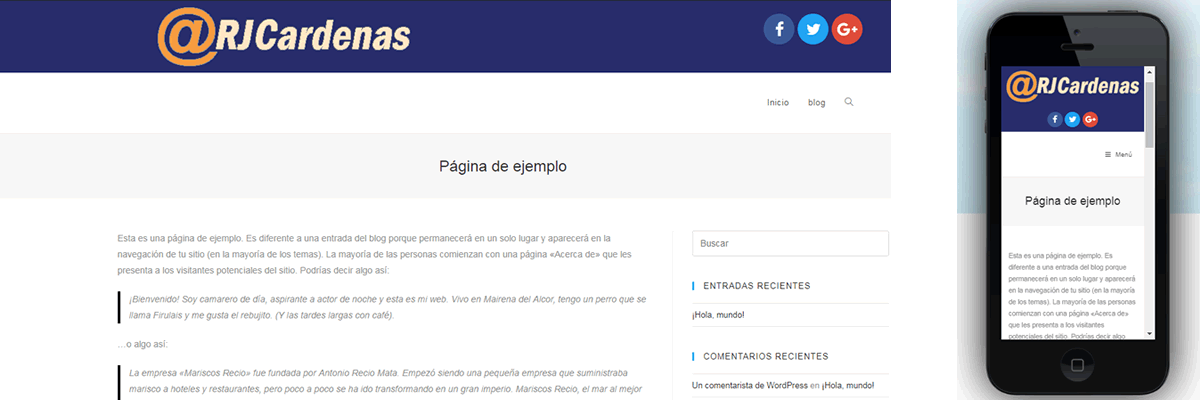Click the search magnifier in navigation menu
1200x400 pixels.
(x=849, y=102)
